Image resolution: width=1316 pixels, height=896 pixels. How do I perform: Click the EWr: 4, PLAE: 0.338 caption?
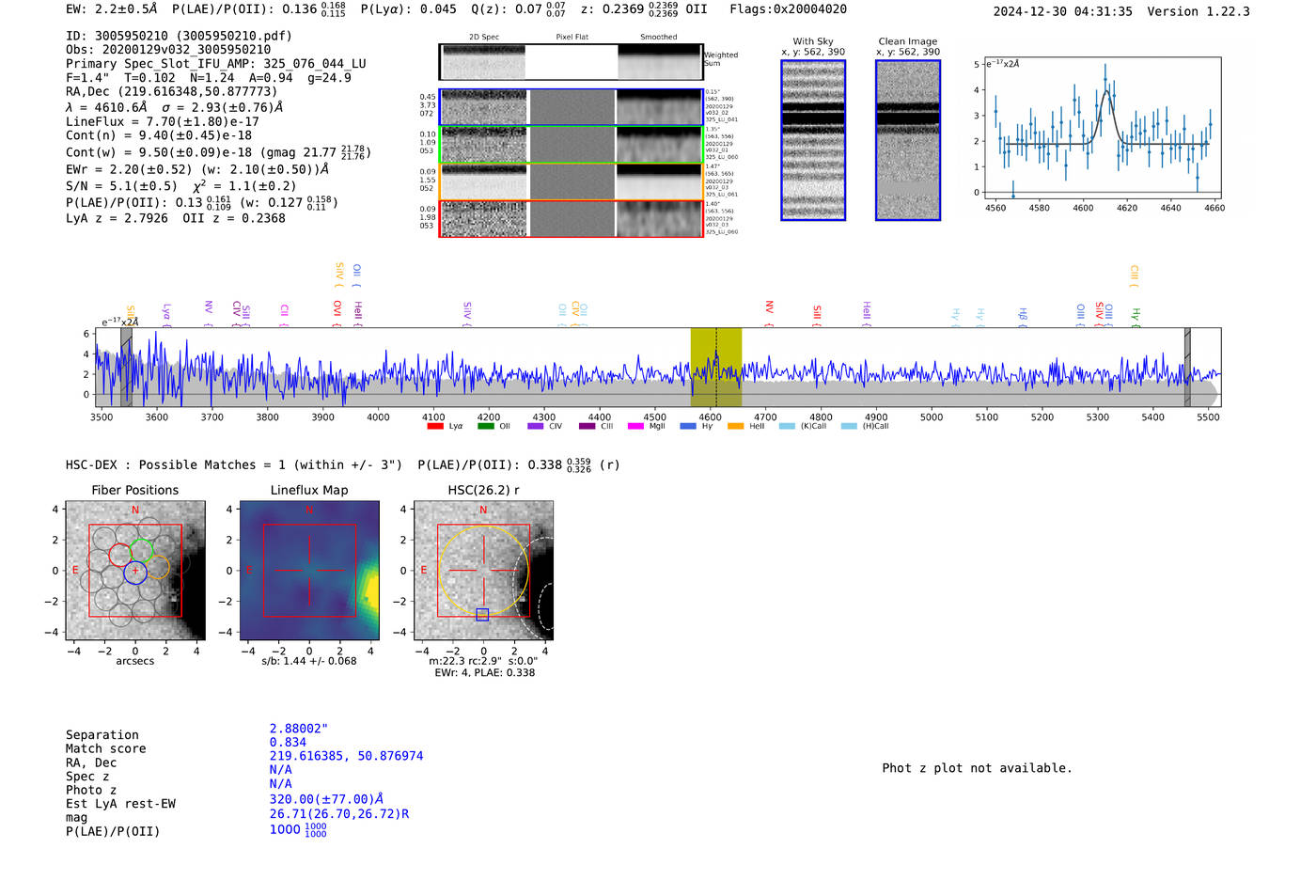pyautogui.click(x=485, y=673)
